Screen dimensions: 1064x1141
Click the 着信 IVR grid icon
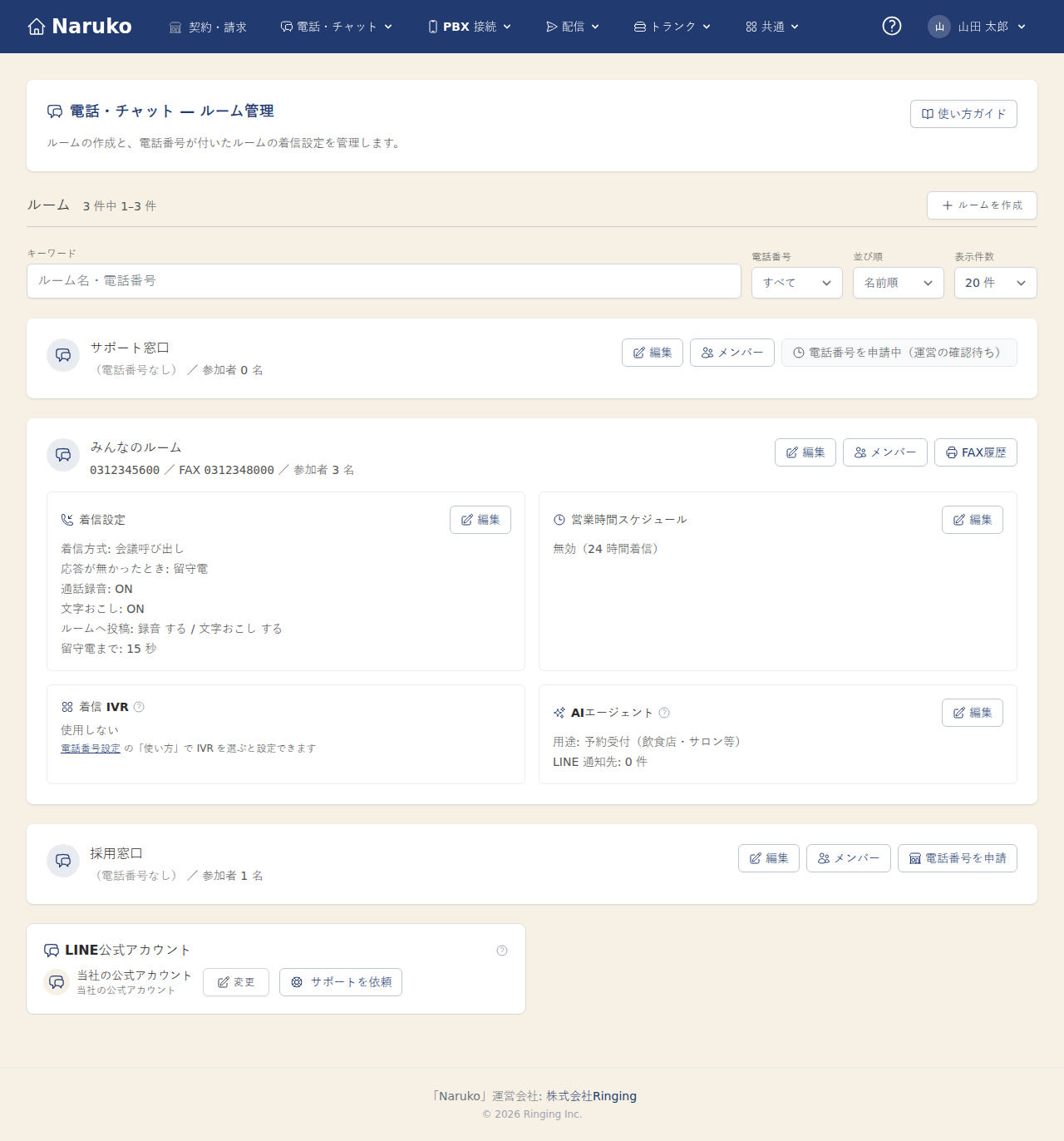pyautogui.click(x=67, y=707)
